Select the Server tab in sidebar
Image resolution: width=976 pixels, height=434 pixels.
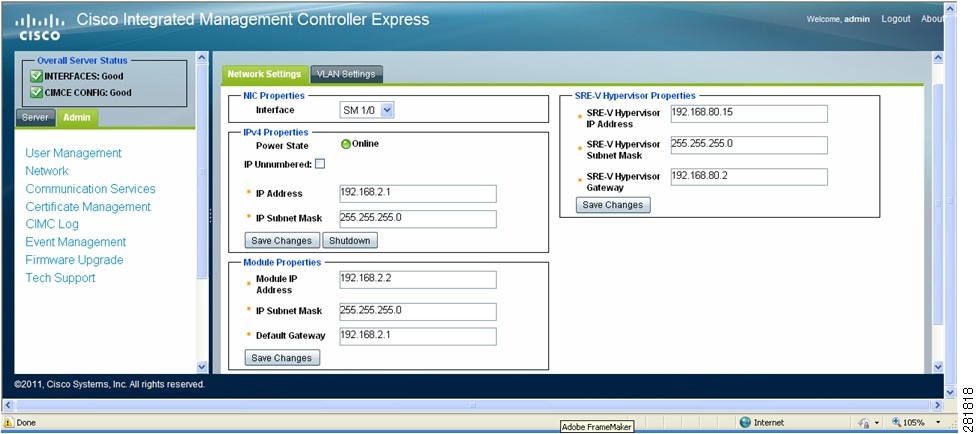tap(35, 118)
